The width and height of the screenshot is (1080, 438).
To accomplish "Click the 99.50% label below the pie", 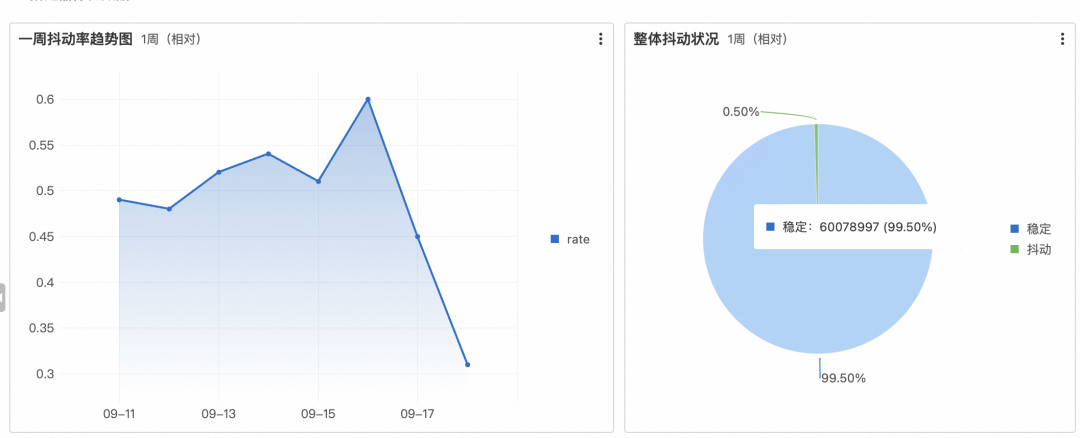I will (x=844, y=378).
